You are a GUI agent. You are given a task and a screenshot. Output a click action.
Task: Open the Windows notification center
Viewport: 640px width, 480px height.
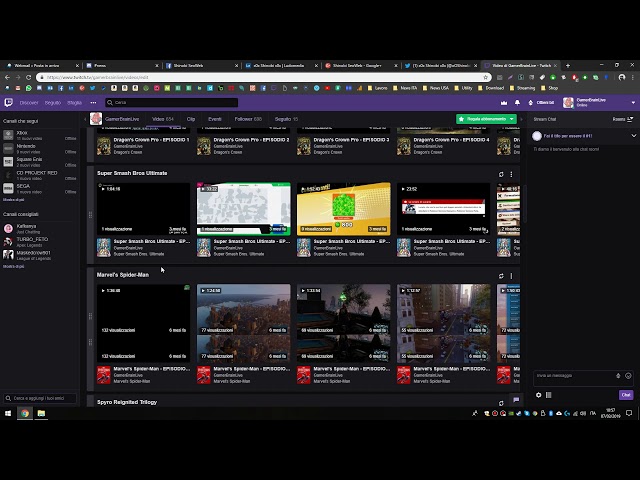629,413
